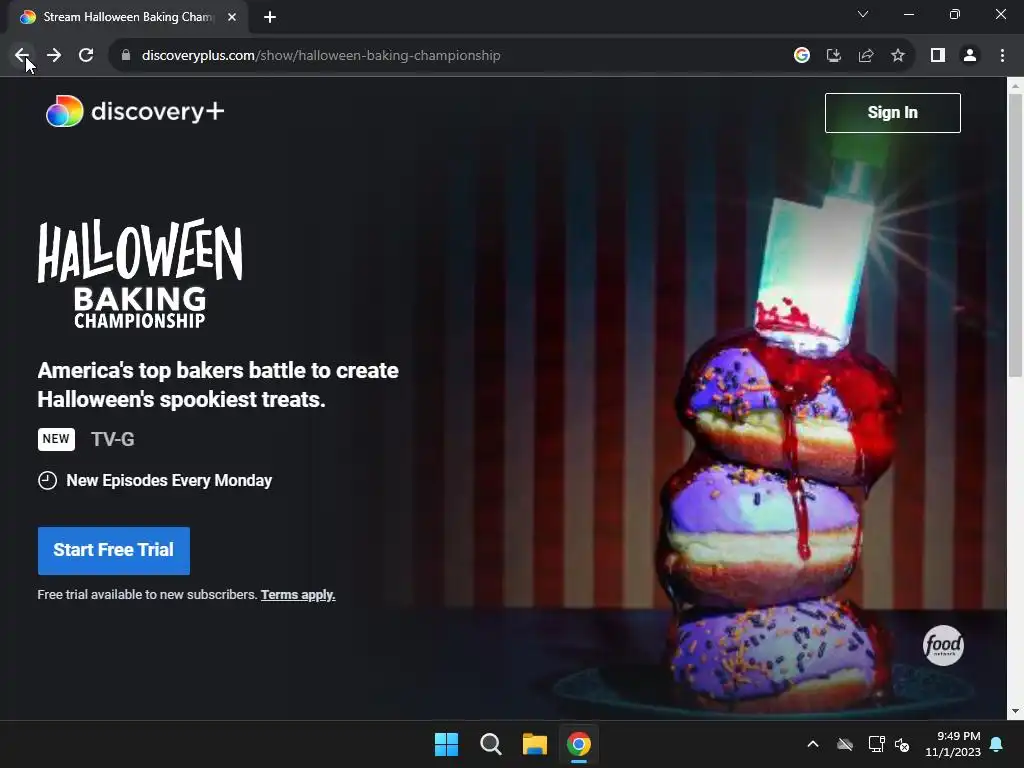Screen dimensions: 1024x768
Task: Click the Chrome taskbar icon
Action: (x=579, y=744)
